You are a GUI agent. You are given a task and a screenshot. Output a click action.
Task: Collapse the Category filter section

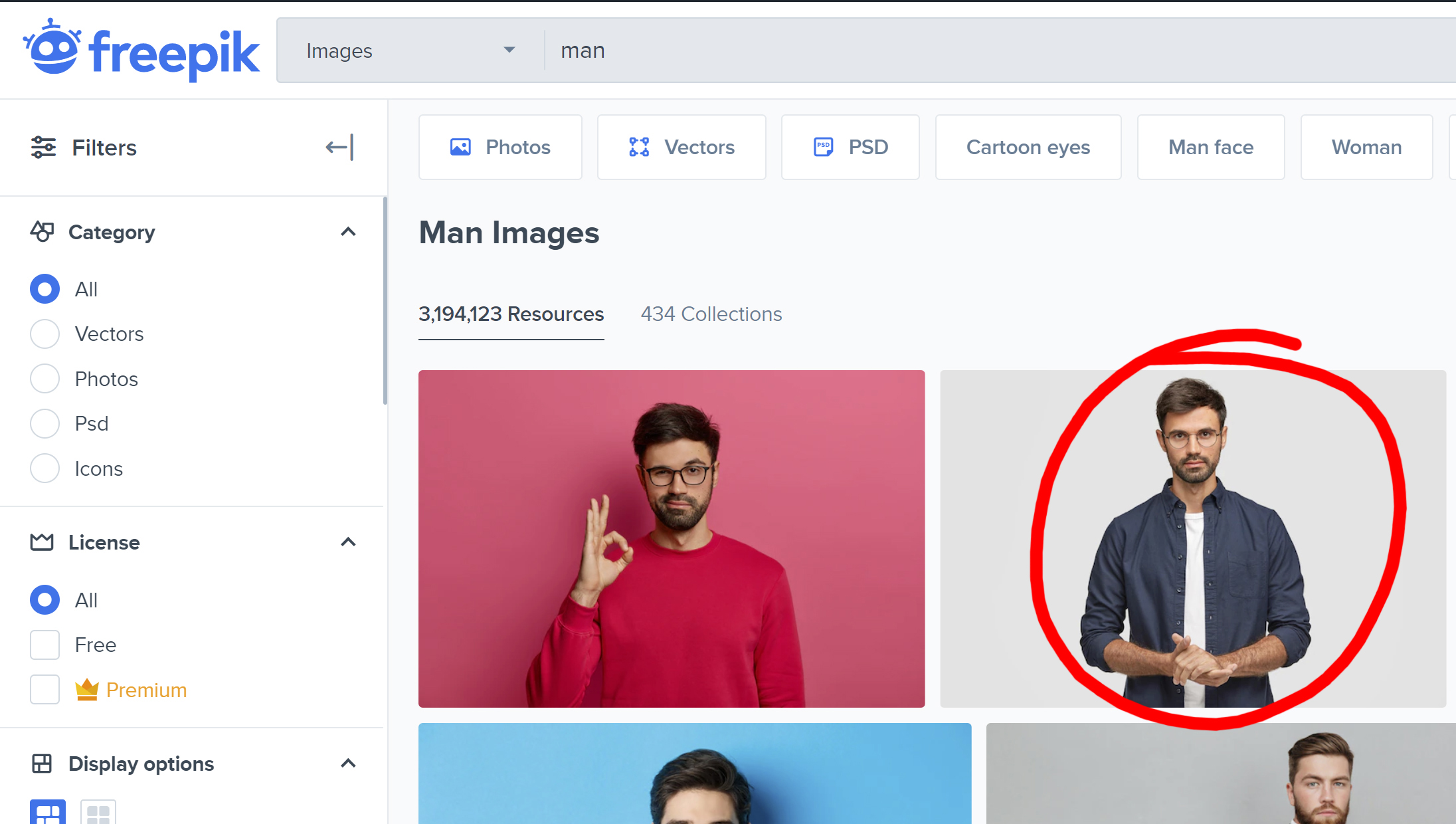pos(348,231)
